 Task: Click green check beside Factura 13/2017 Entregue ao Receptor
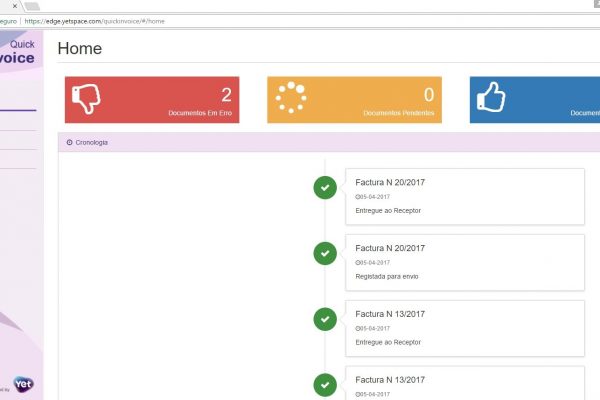[x=325, y=319]
